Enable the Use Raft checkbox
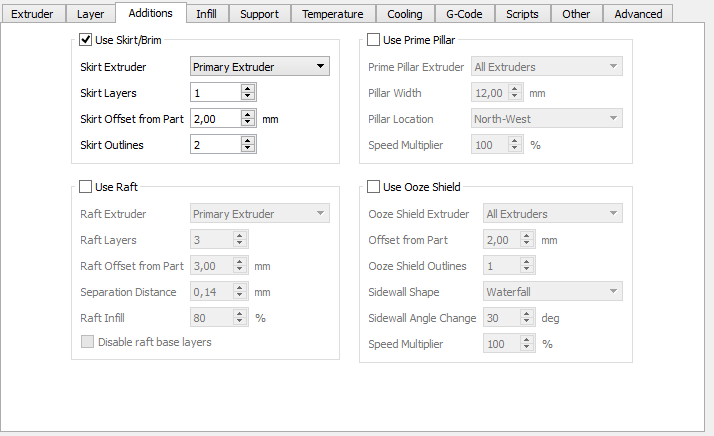 click(86, 186)
